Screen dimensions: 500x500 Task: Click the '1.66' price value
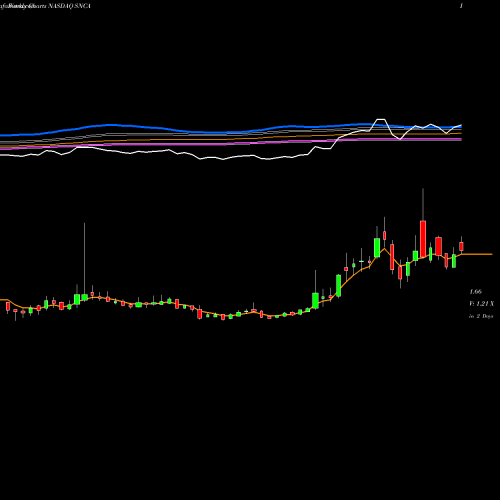[x=476, y=292]
